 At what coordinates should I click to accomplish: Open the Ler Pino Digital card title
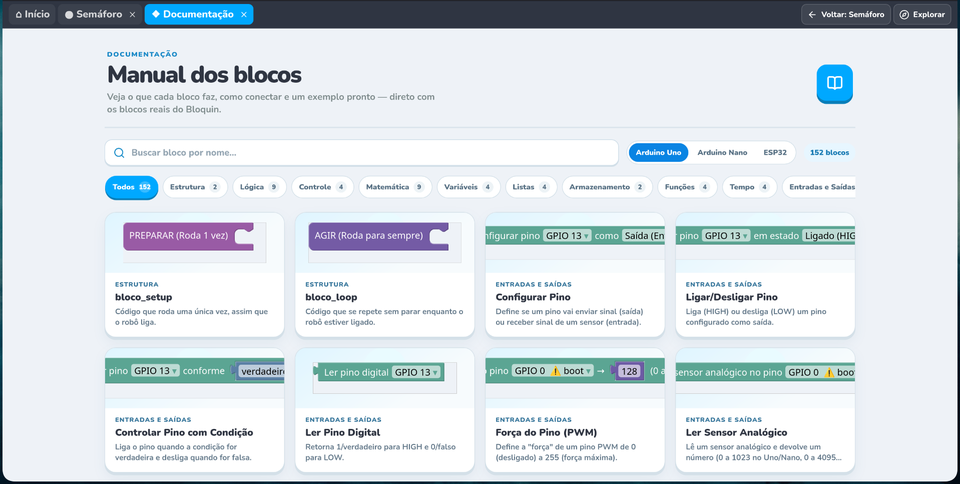[343, 433]
